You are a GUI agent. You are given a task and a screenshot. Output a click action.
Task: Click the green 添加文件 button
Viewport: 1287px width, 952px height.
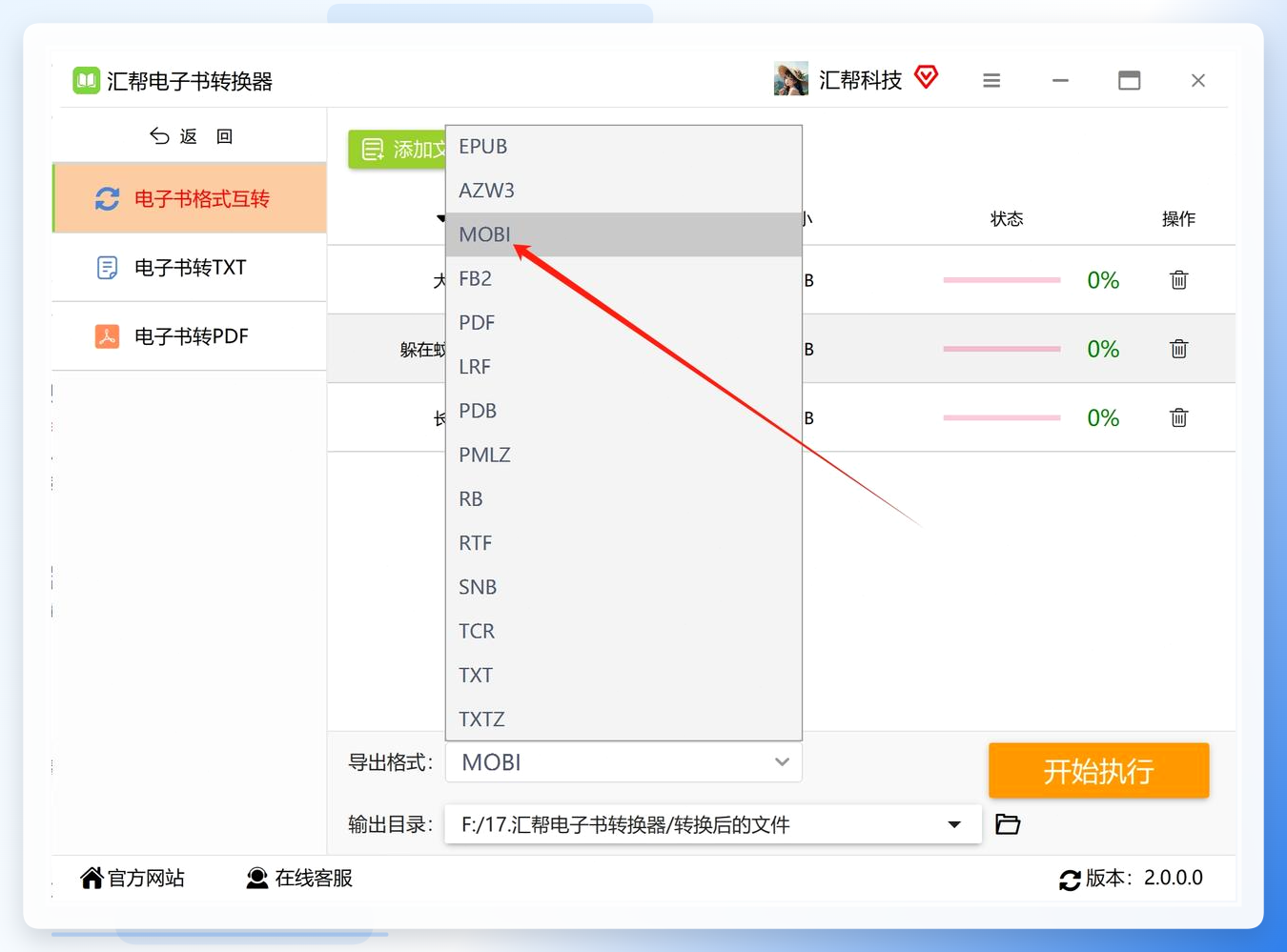pyautogui.click(x=398, y=150)
